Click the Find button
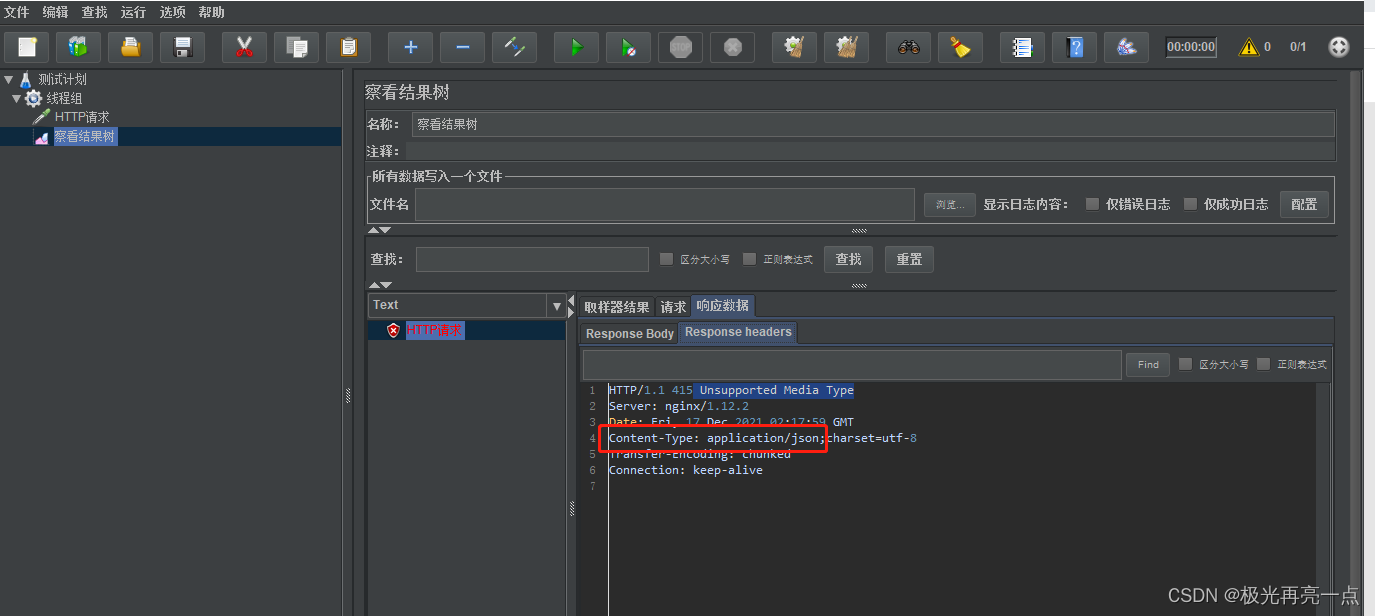The image size is (1375, 616). click(x=1148, y=365)
